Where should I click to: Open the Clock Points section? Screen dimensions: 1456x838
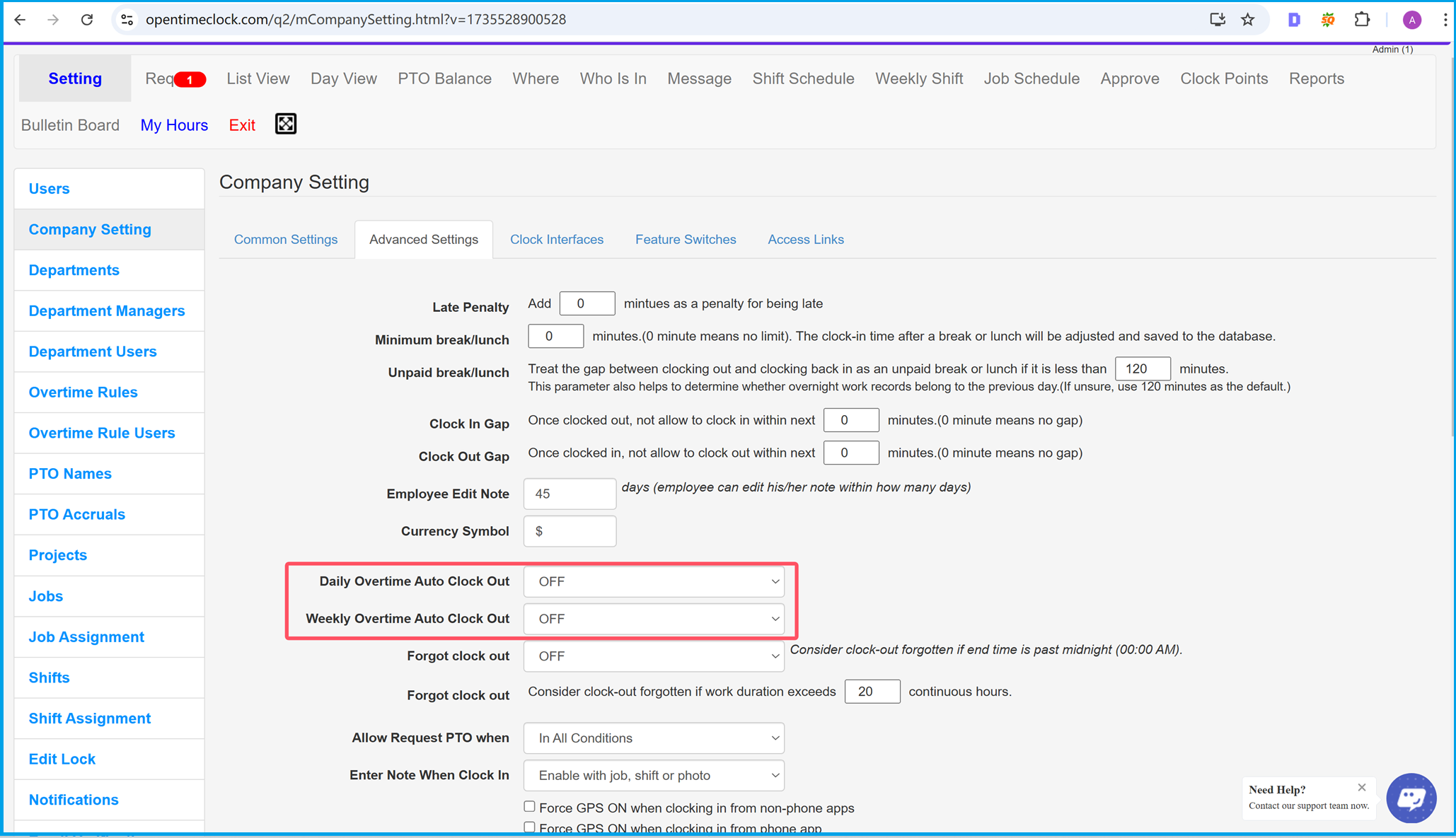1223,79
